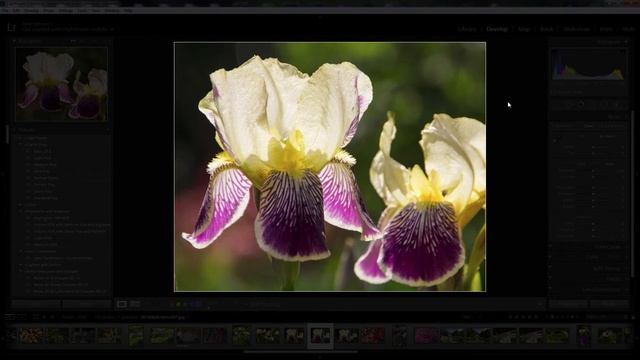Open the Book module
Image resolution: width=640 pixels, height=360 pixels.
click(x=547, y=29)
